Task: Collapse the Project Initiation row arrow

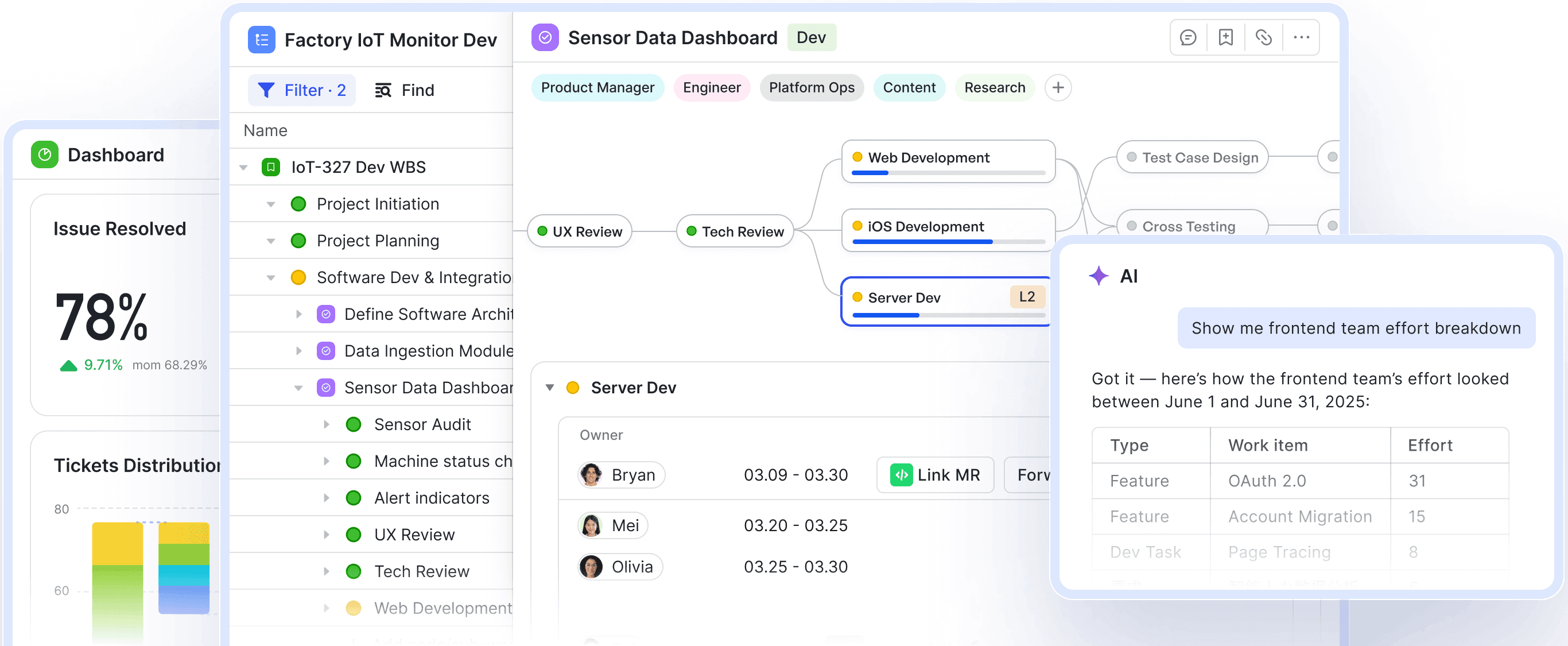Action: [x=271, y=204]
